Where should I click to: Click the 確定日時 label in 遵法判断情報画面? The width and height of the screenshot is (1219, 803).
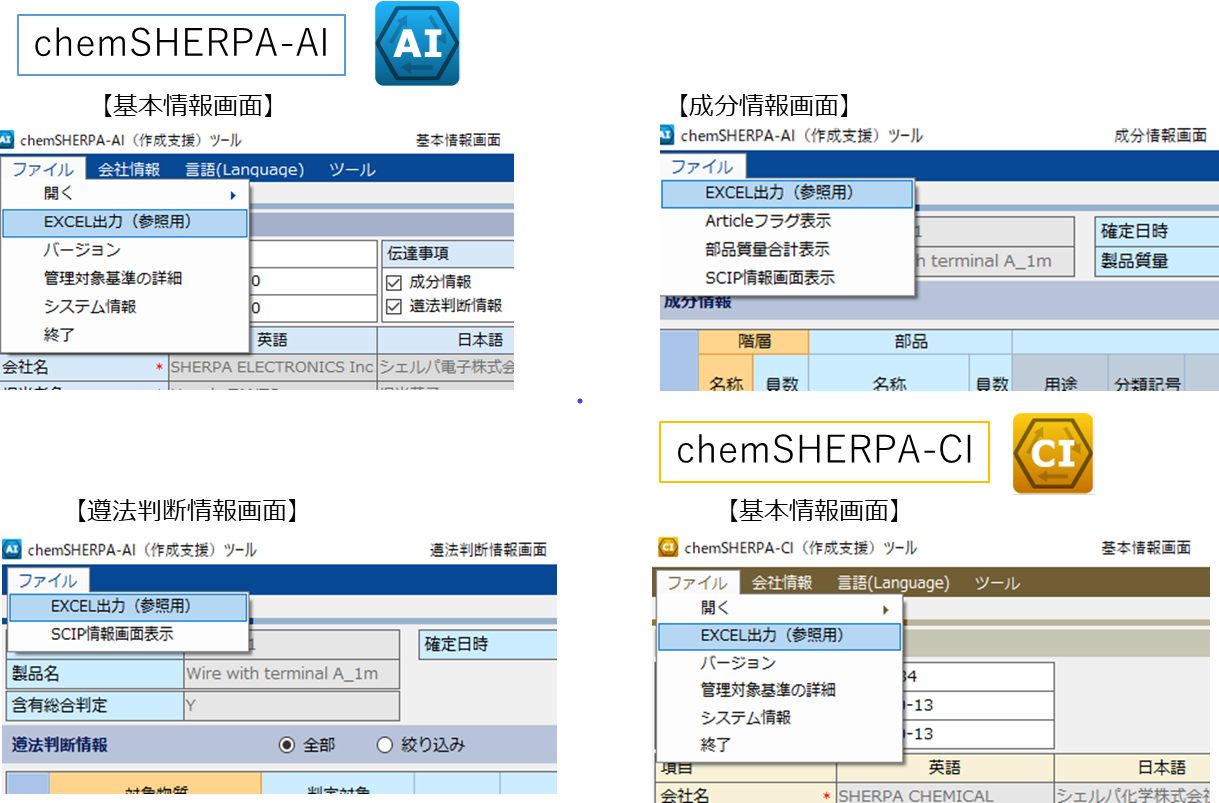tap(487, 645)
